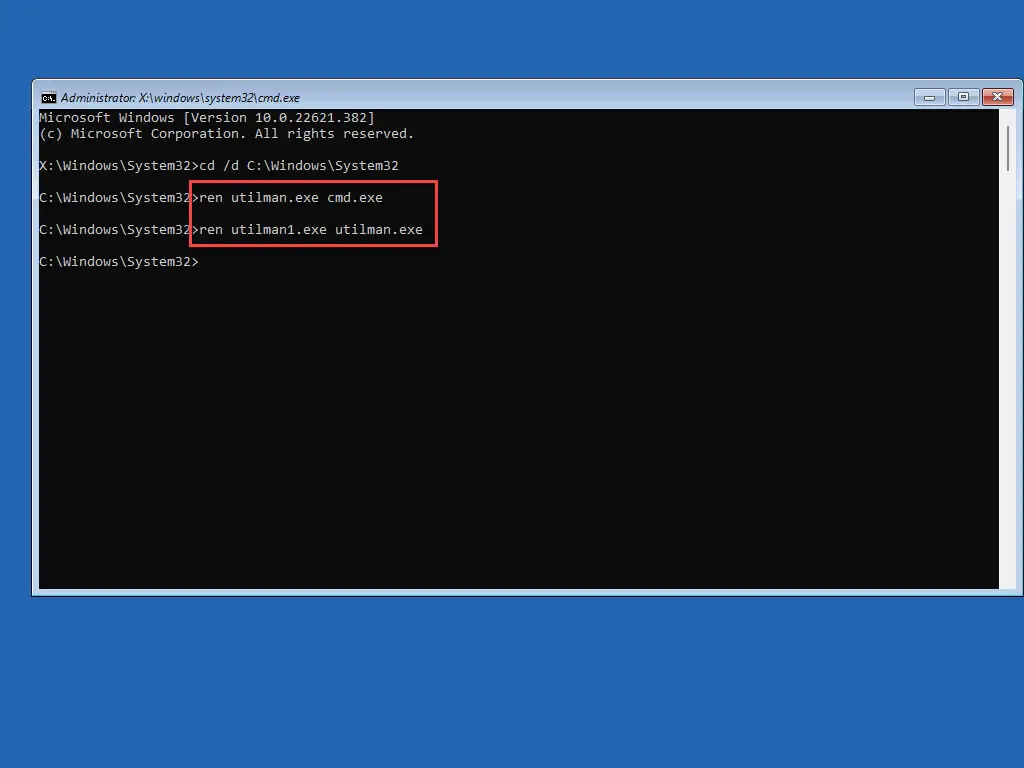
Task: Click the 'ren utilman.exe cmd.exe' command text
Action: 288,197
